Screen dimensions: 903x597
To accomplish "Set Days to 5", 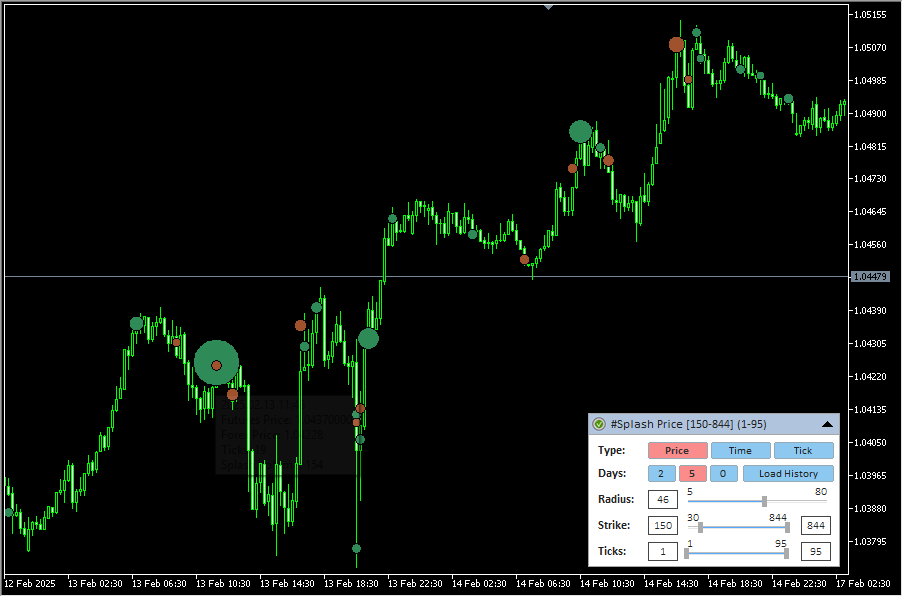I will point(693,474).
